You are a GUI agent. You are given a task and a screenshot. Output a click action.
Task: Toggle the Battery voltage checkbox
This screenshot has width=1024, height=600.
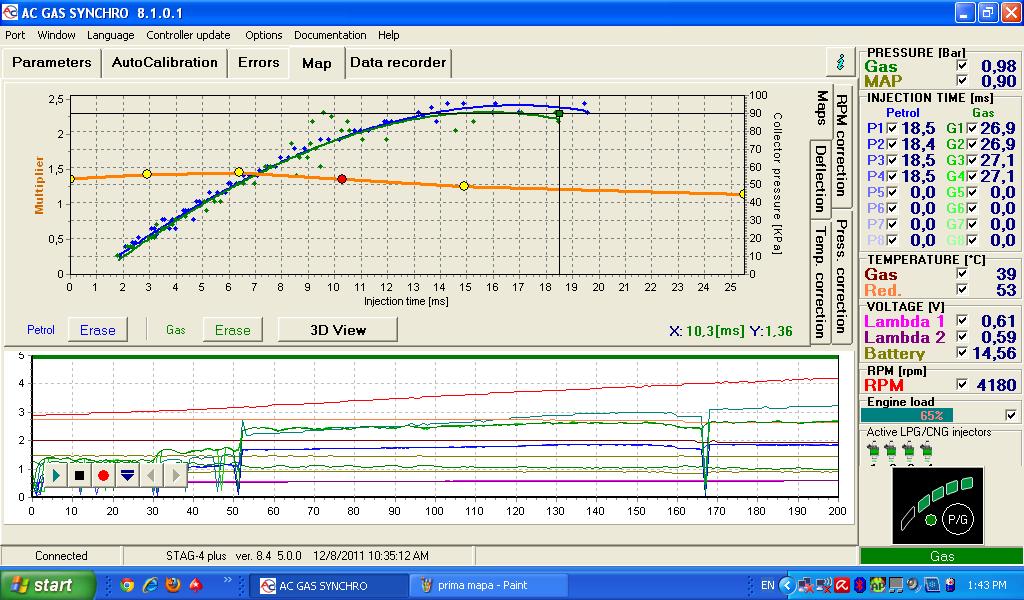(963, 353)
